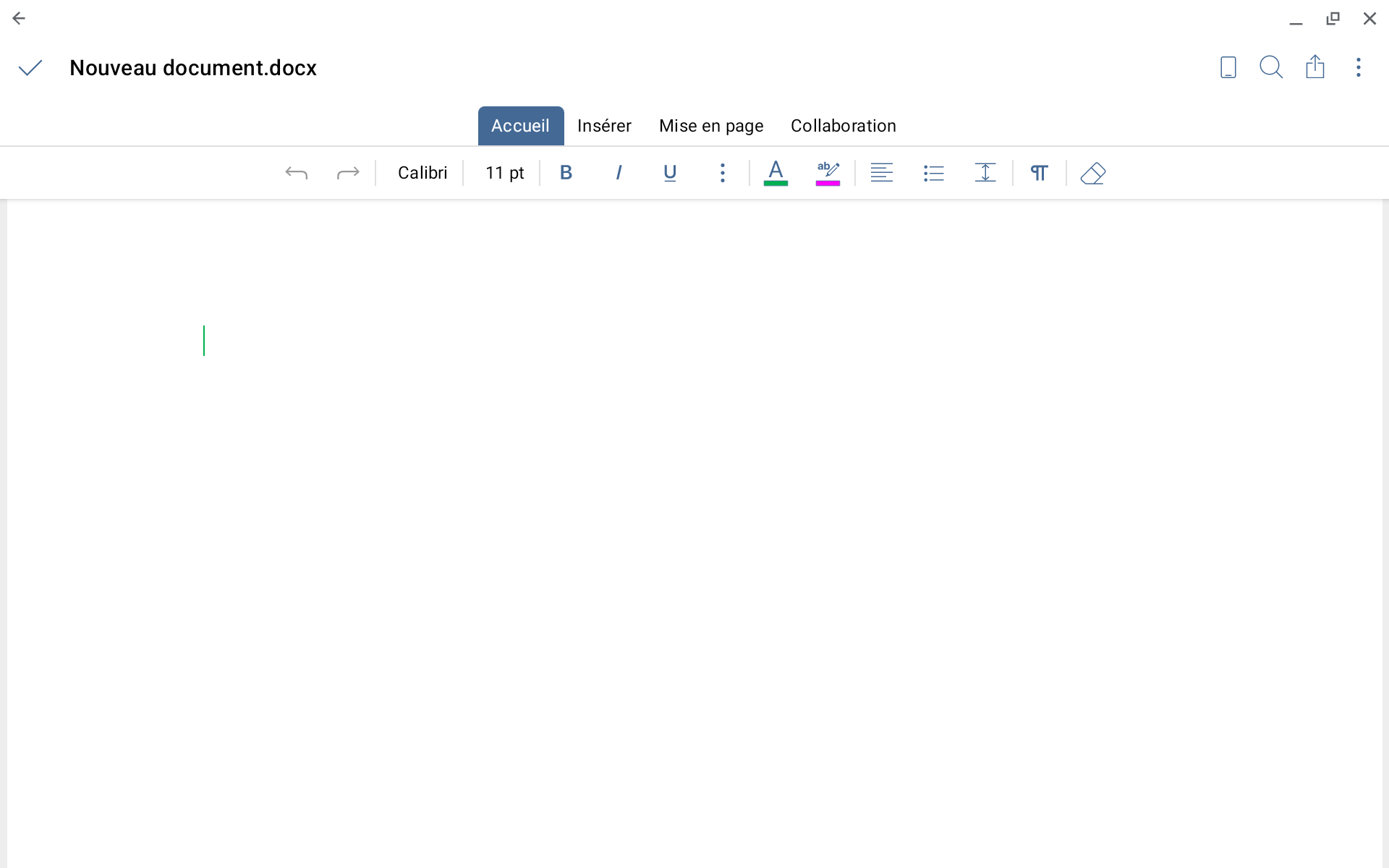Click inside the document page body
The image size is (1389, 868).
point(694,534)
